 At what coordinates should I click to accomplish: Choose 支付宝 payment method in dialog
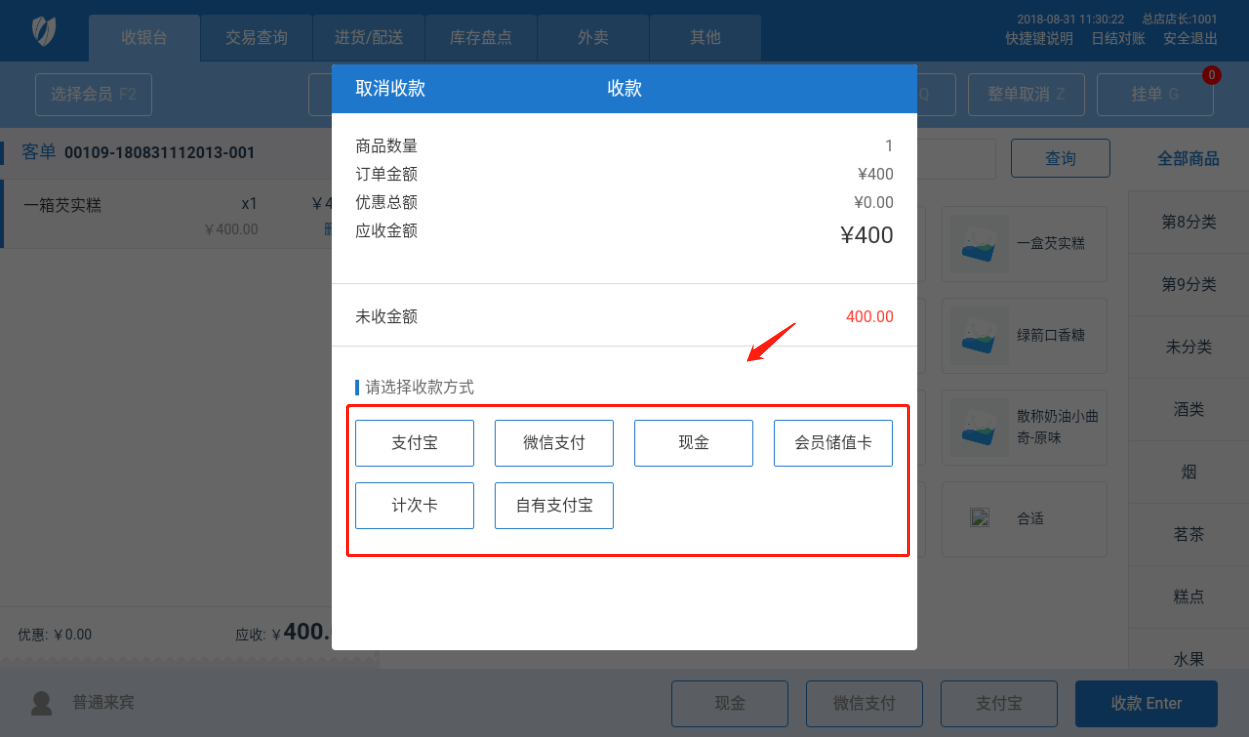click(414, 443)
